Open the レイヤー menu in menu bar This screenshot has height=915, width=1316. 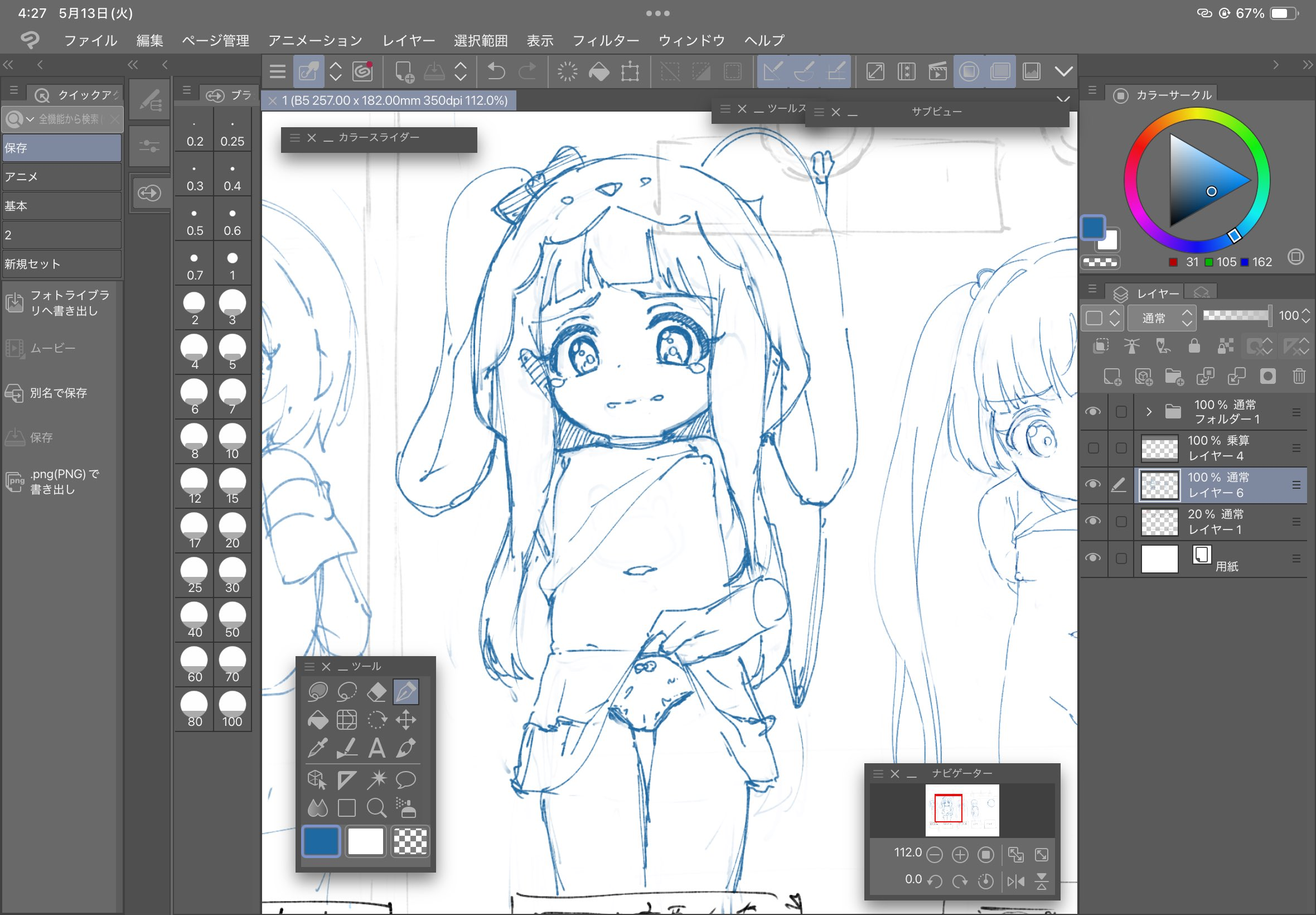coord(409,41)
